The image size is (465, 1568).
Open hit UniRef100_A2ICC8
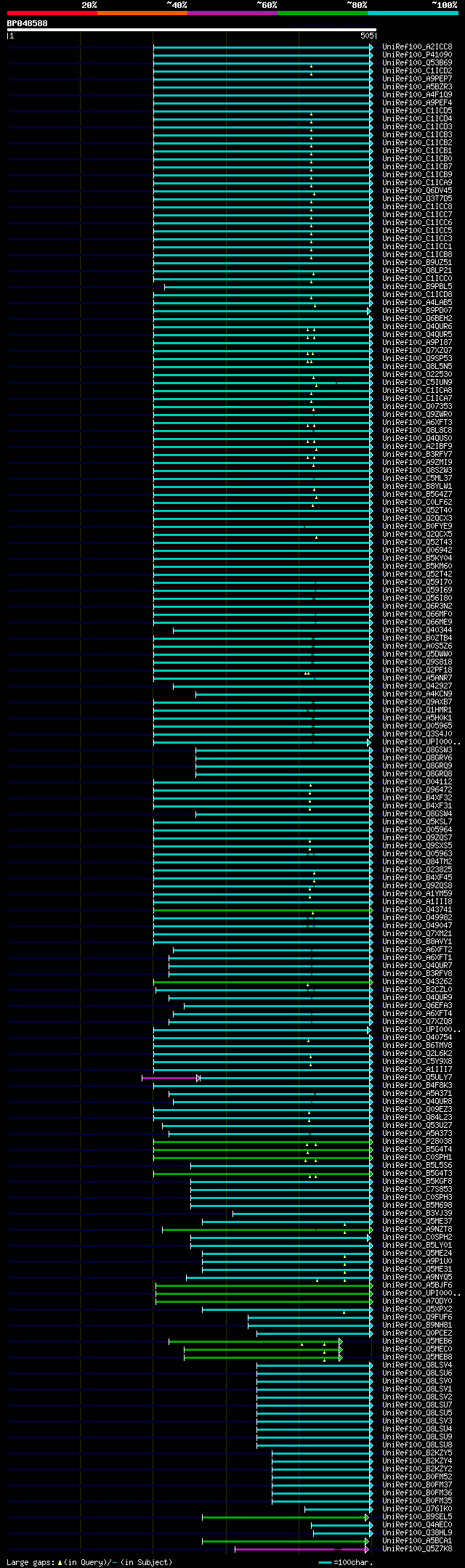click(x=417, y=46)
